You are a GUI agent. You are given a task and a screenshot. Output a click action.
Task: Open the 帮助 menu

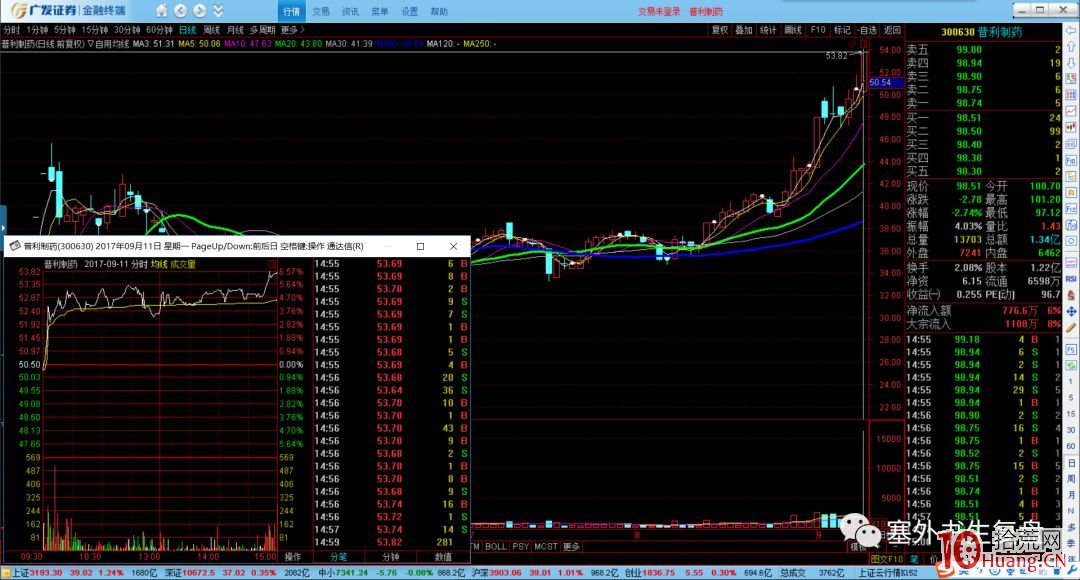coord(439,12)
